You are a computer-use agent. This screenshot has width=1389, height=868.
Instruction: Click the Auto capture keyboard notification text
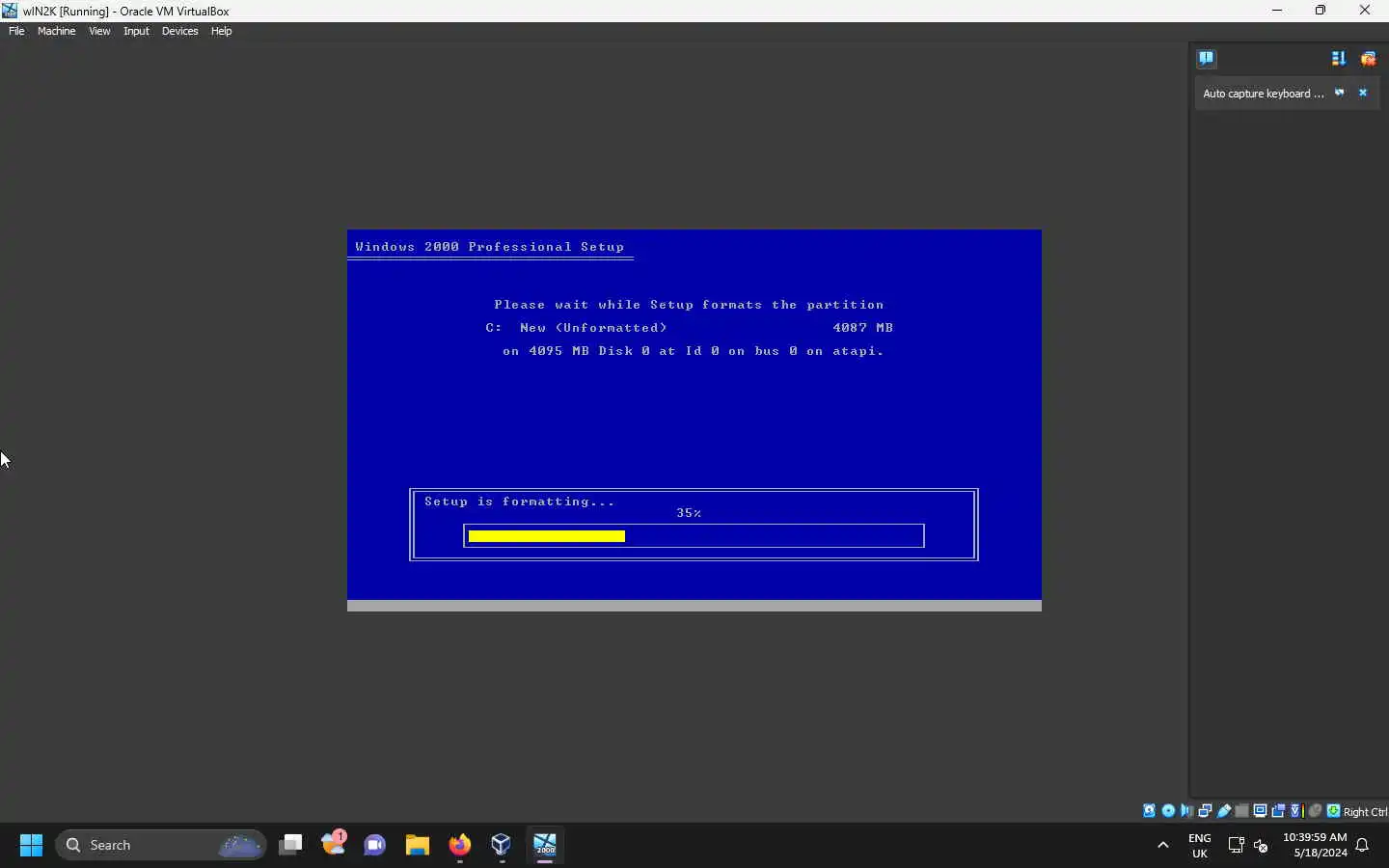pyautogui.click(x=1263, y=94)
